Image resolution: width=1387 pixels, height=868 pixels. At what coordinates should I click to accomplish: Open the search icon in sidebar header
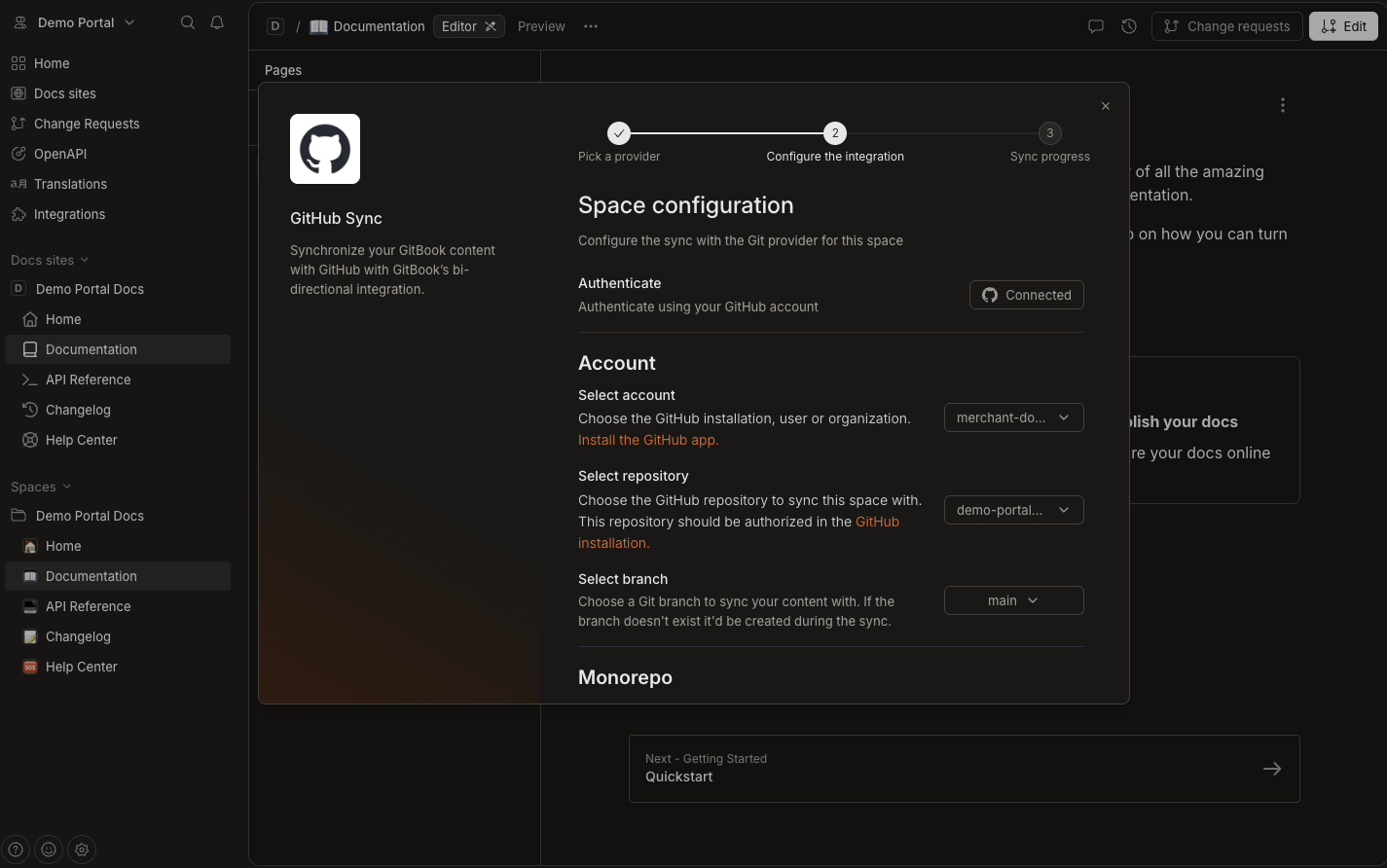coord(188,22)
